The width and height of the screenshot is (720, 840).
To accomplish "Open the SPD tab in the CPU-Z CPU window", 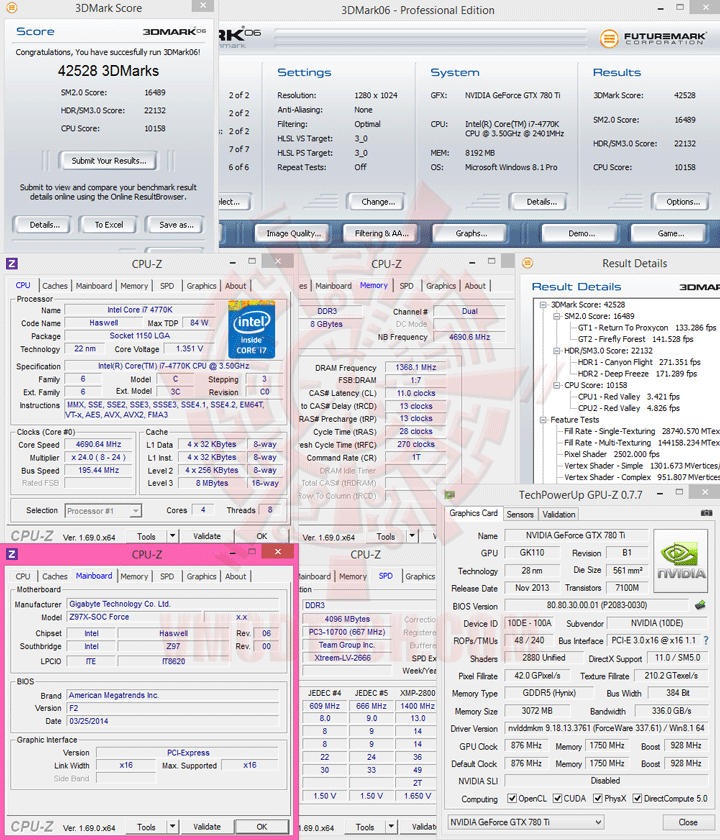I will (167, 286).
